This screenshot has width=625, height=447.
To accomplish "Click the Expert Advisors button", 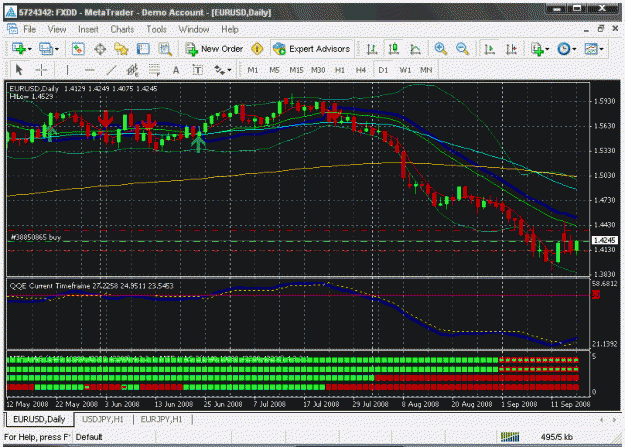I will click(312, 49).
